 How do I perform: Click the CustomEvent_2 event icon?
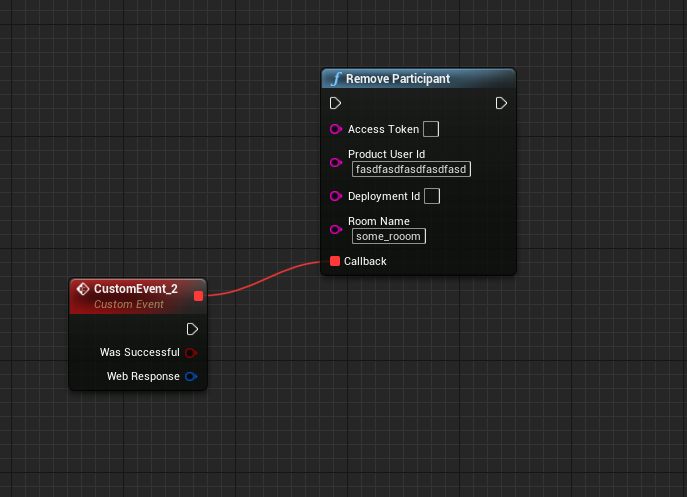click(83, 289)
